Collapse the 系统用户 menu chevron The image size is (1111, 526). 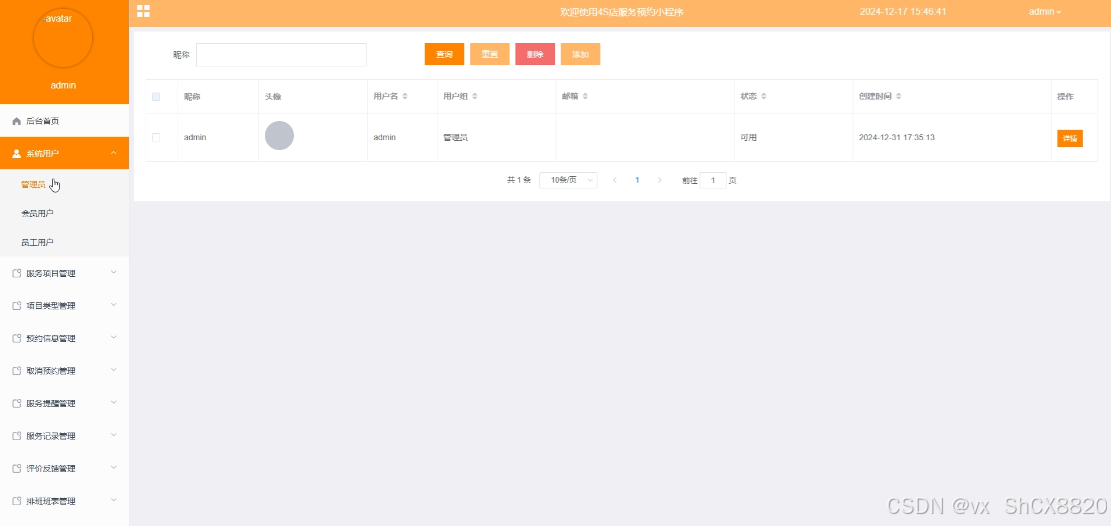tap(113, 152)
